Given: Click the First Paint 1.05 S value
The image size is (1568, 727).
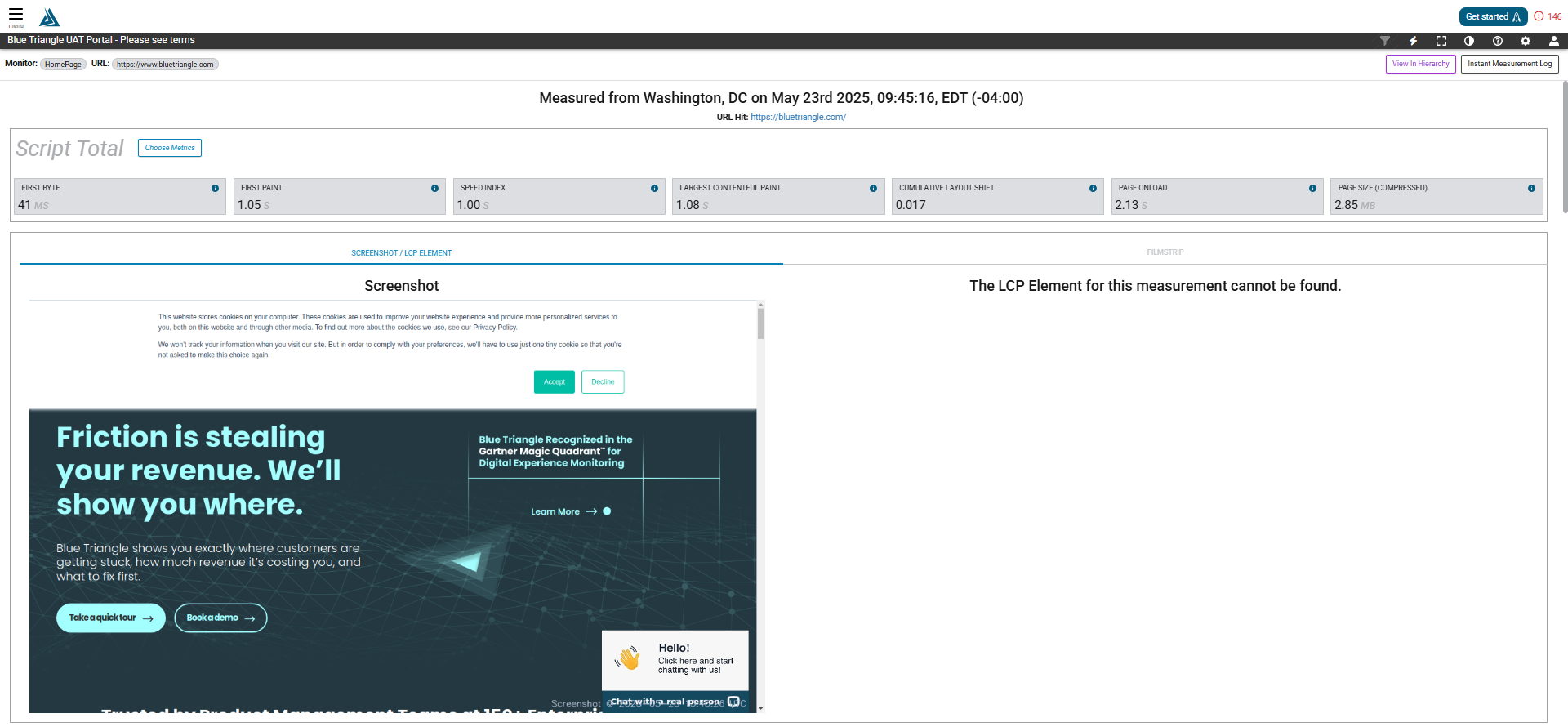Looking at the screenshot, I should click(x=254, y=205).
